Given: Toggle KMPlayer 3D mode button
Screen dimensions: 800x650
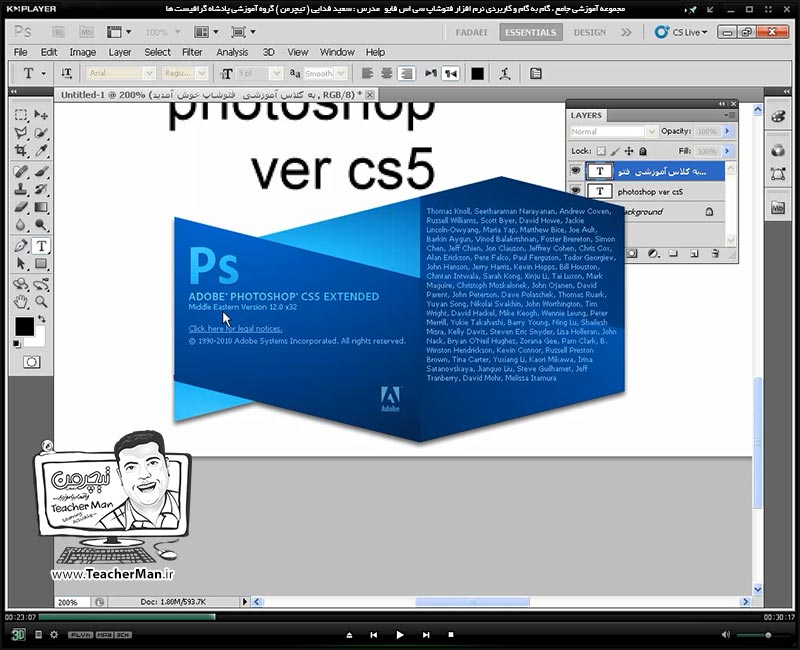Looking at the screenshot, I should (x=18, y=635).
